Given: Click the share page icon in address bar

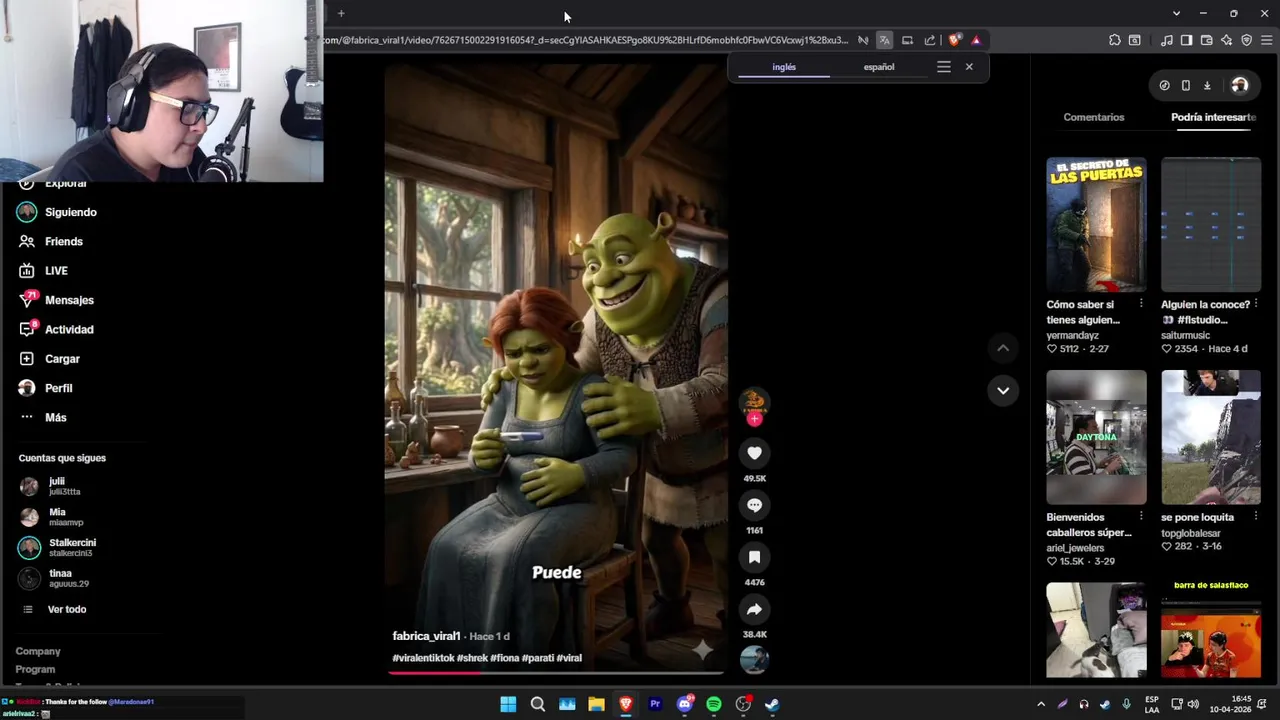Looking at the screenshot, I should point(930,40).
